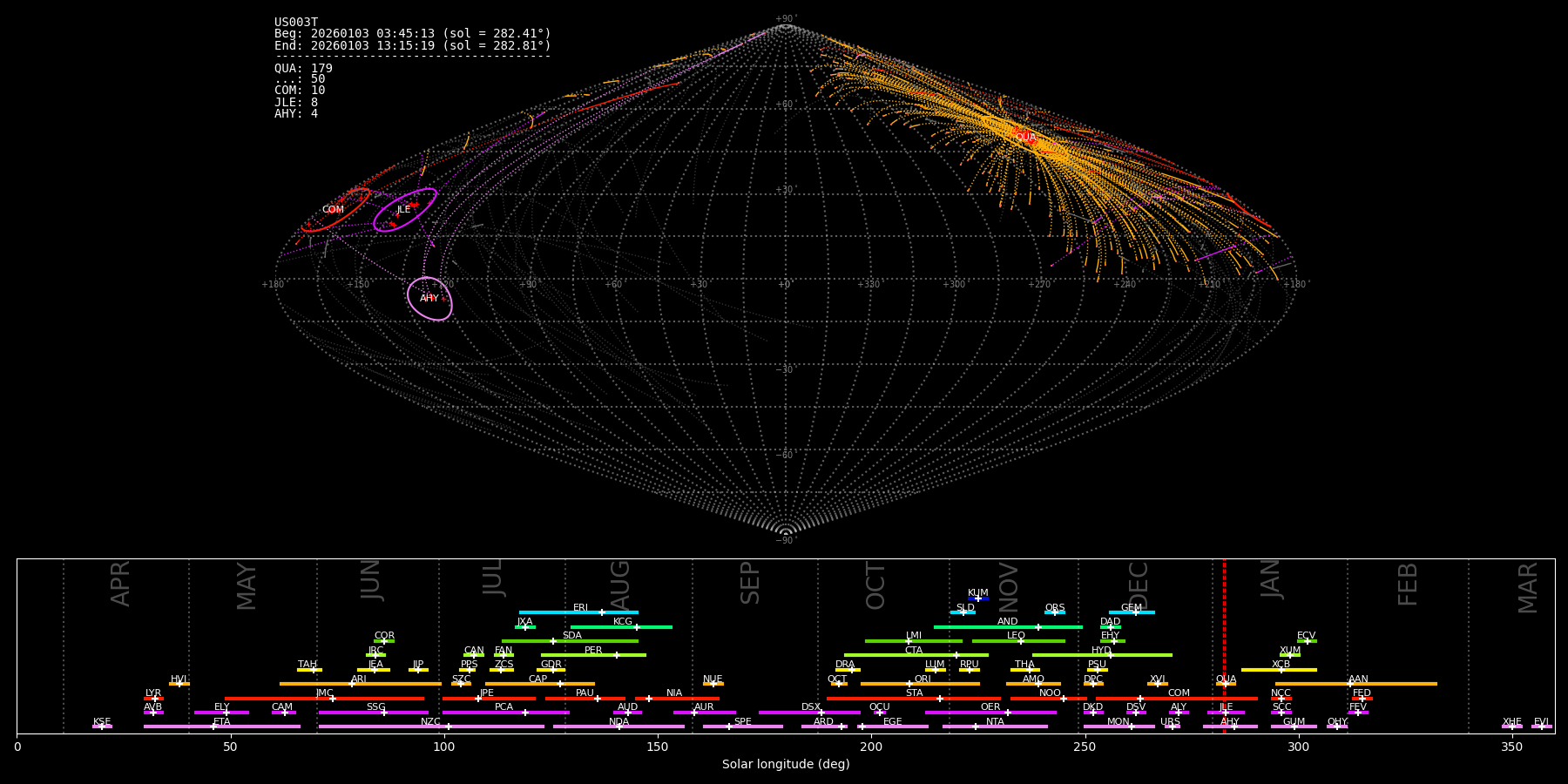Select the PER shower bar in timeline

pos(593,655)
